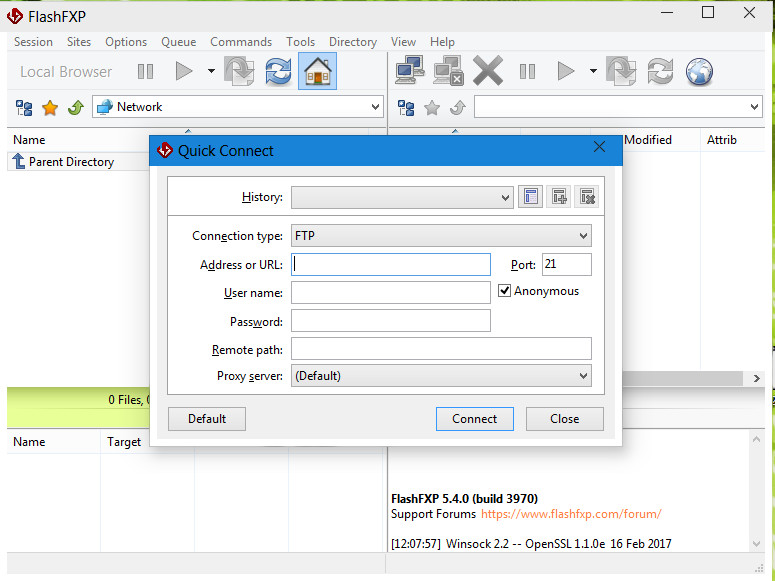
Task: Open the Commands menu
Action: point(241,42)
